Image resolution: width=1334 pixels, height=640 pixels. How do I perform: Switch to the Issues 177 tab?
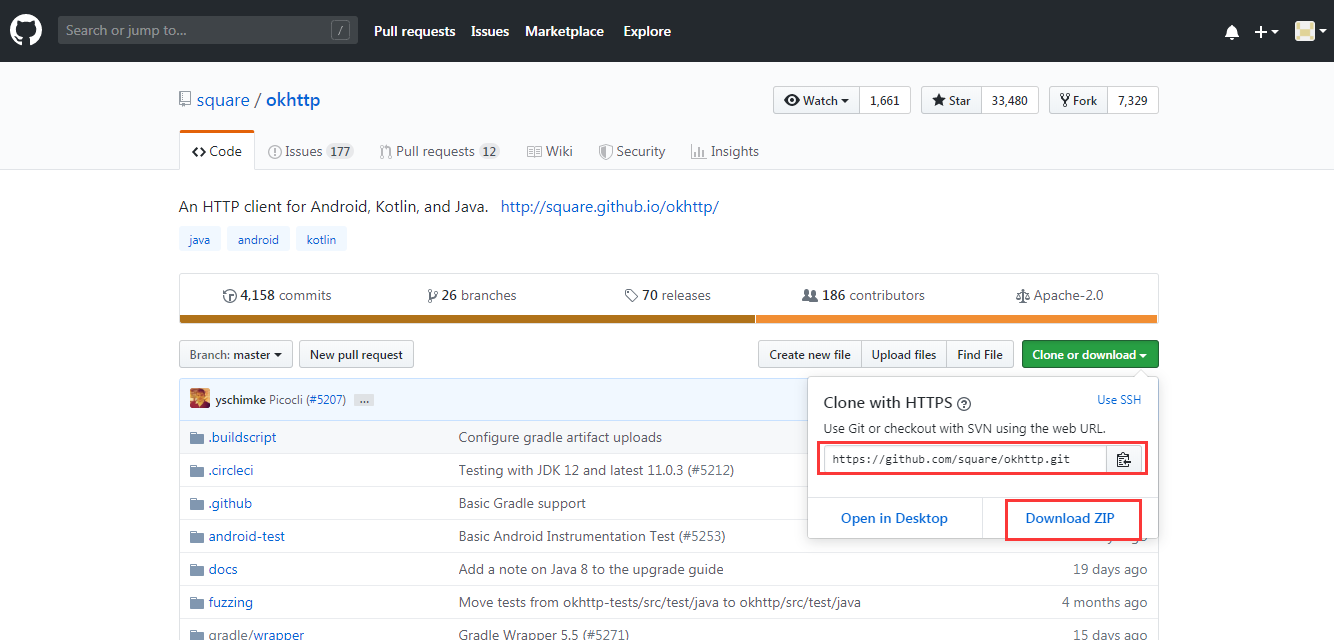pyautogui.click(x=310, y=151)
